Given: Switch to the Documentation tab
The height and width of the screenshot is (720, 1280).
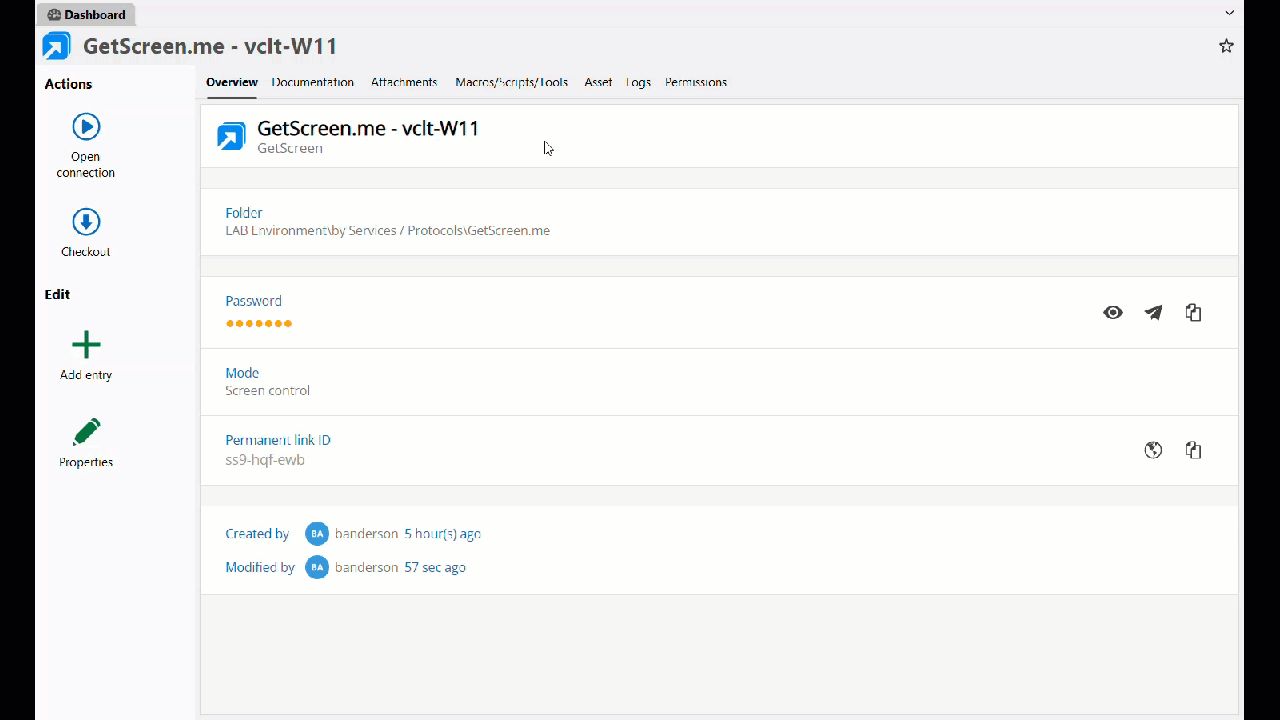Looking at the screenshot, I should click(x=312, y=82).
